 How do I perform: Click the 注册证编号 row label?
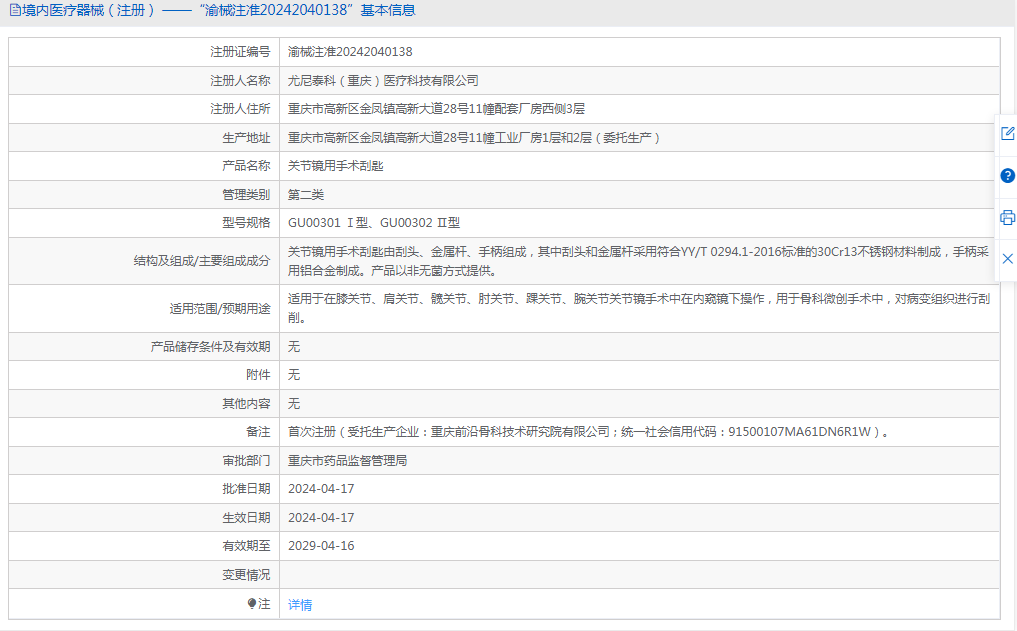click(x=240, y=52)
